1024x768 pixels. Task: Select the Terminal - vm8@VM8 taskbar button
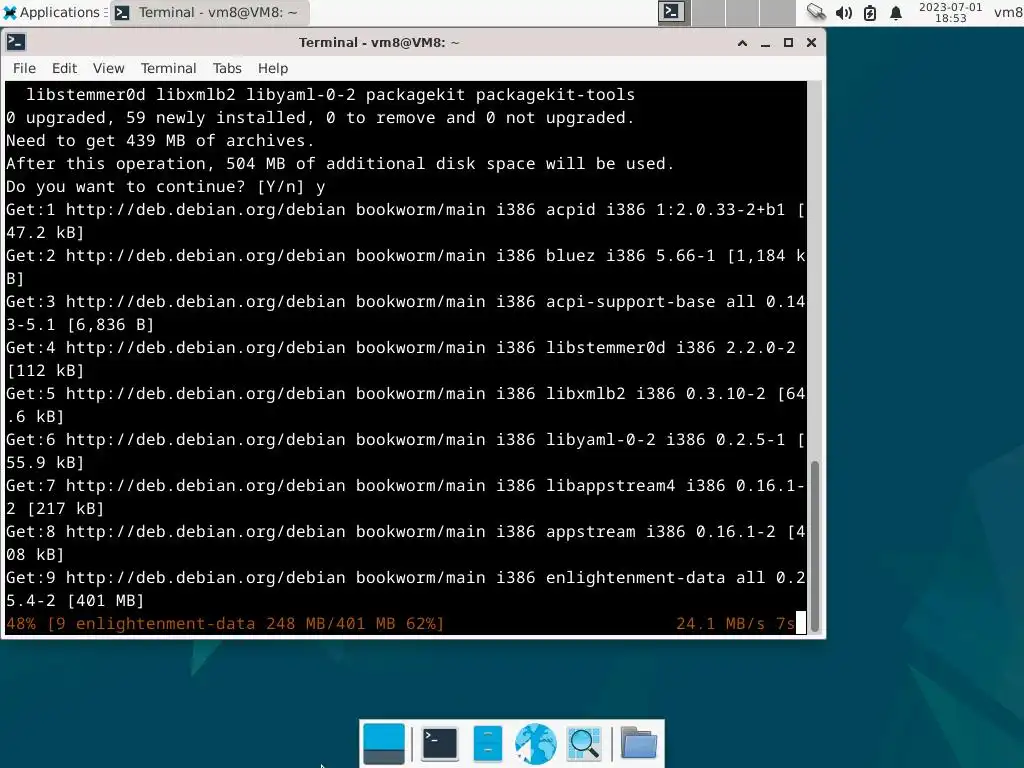tap(209, 12)
